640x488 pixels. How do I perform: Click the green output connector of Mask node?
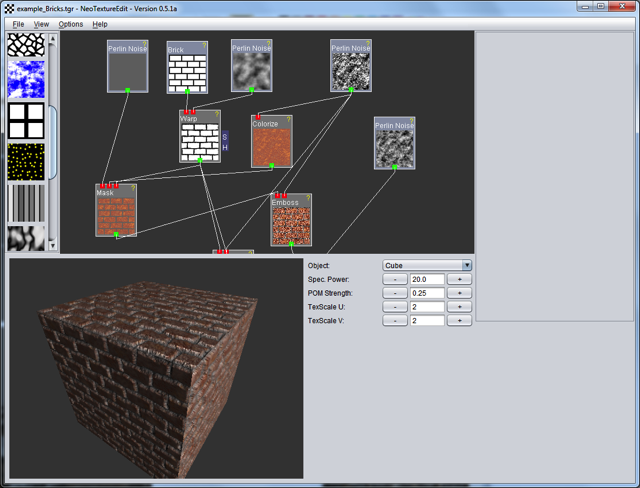[116, 234]
